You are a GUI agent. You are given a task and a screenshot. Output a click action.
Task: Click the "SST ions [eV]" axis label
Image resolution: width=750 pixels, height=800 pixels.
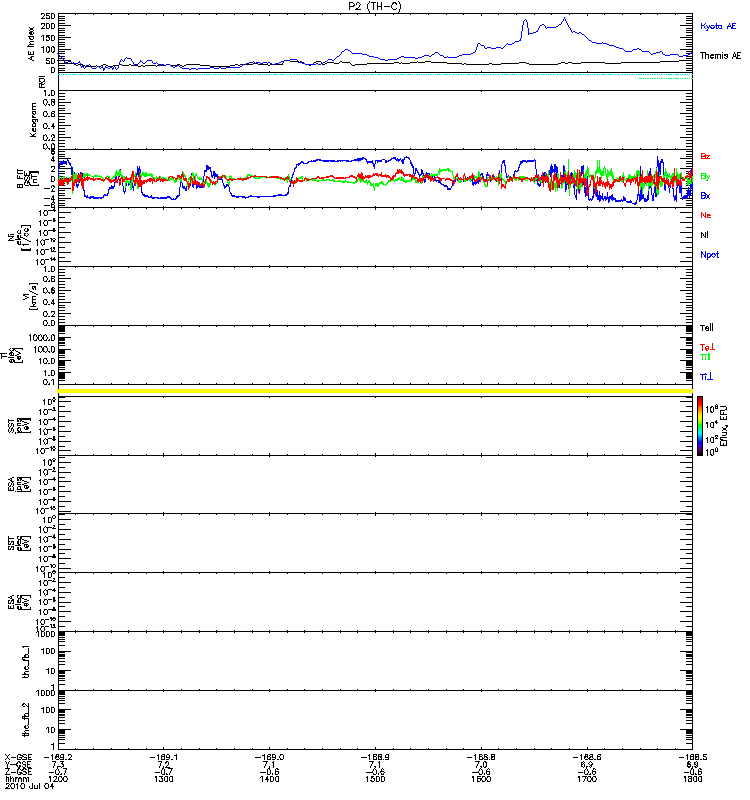click(x=19, y=426)
